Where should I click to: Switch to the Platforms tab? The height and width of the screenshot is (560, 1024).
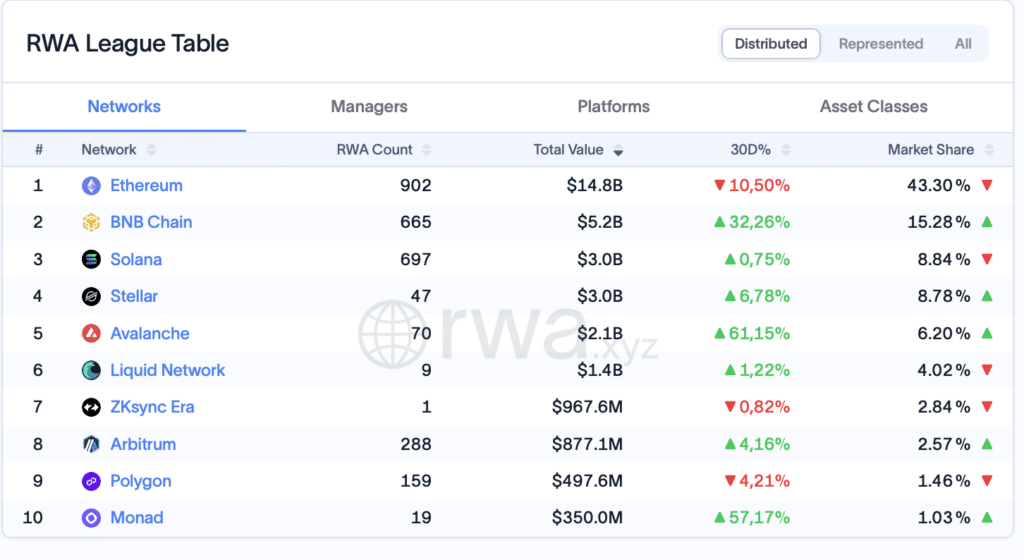tap(613, 106)
